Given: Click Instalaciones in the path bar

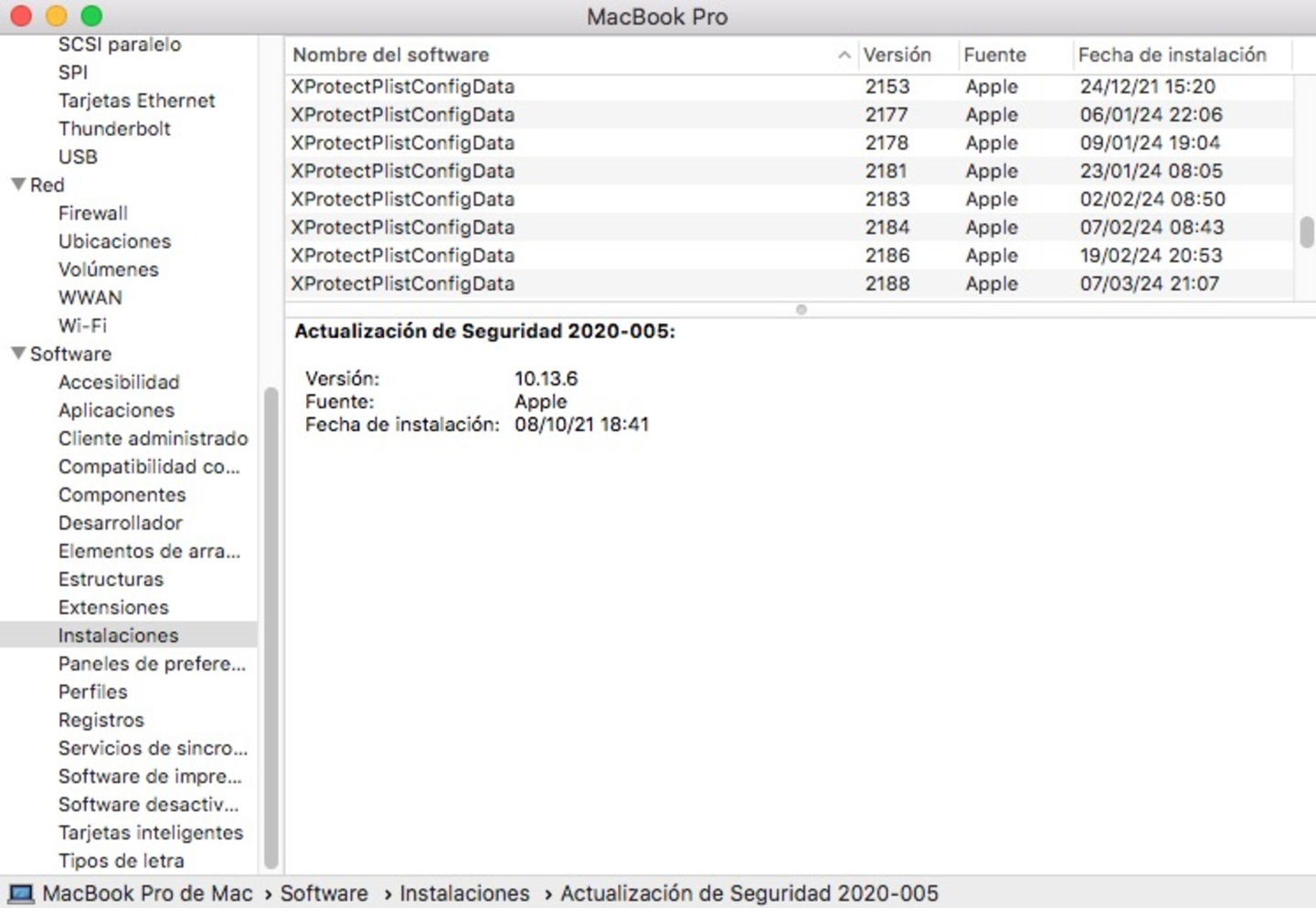Looking at the screenshot, I should [x=464, y=893].
